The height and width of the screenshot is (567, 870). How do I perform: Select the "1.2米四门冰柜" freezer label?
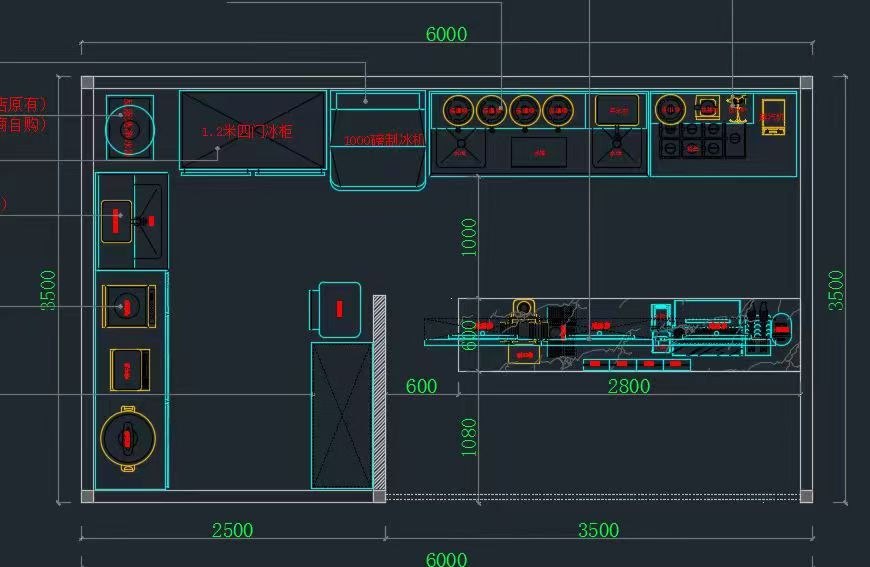(x=246, y=131)
